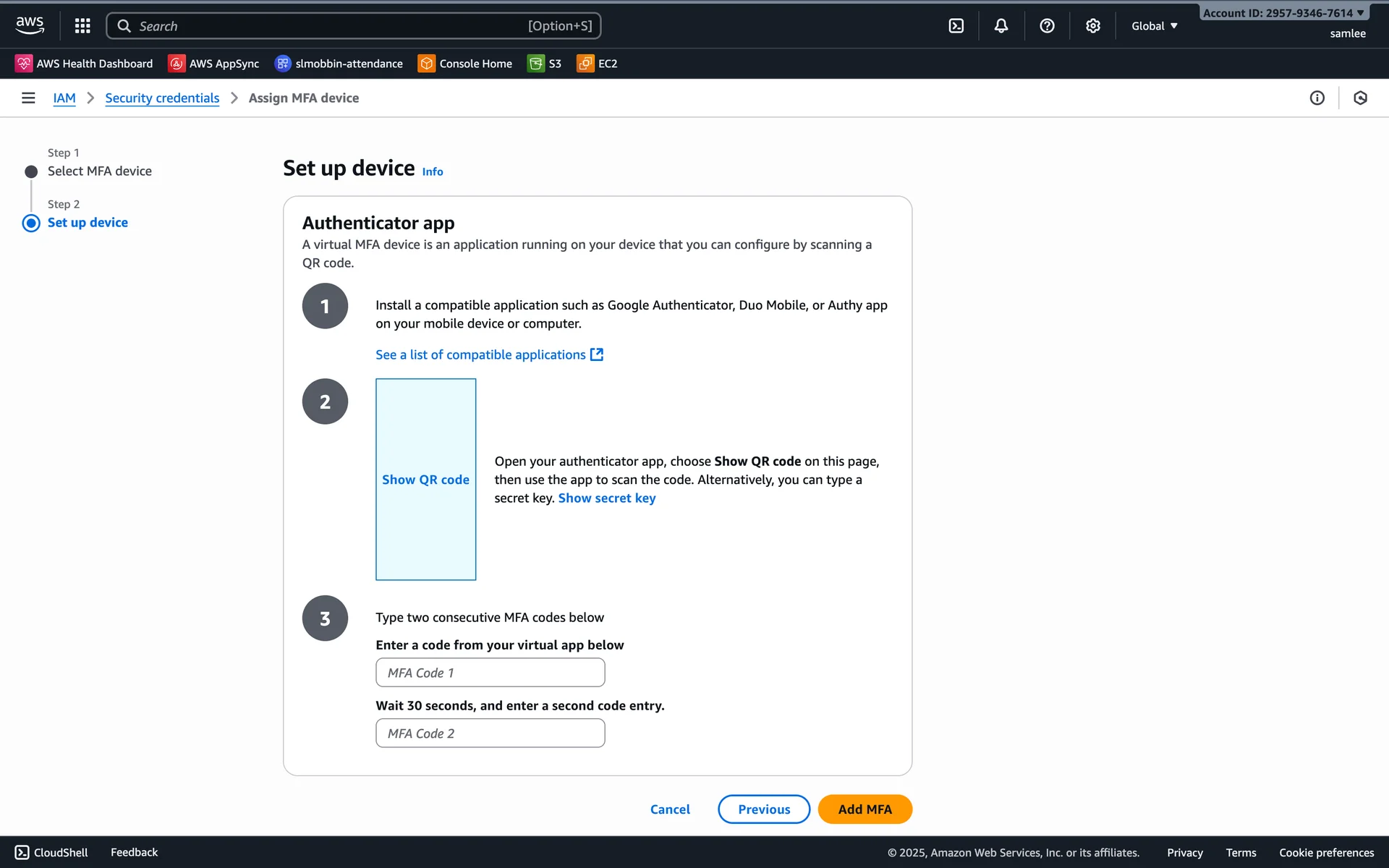Image resolution: width=1389 pixels, height=868 pixels.
Task: Open the help question mark icon
Action: [1046, 26]
